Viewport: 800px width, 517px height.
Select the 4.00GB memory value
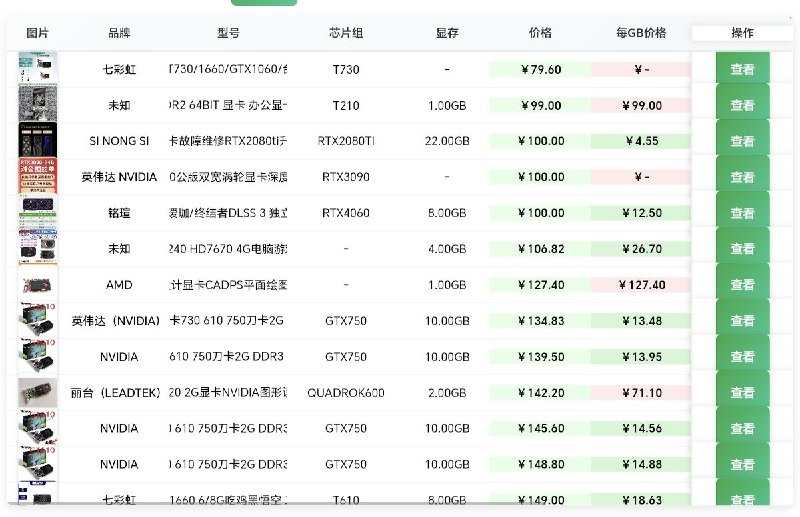447,249
